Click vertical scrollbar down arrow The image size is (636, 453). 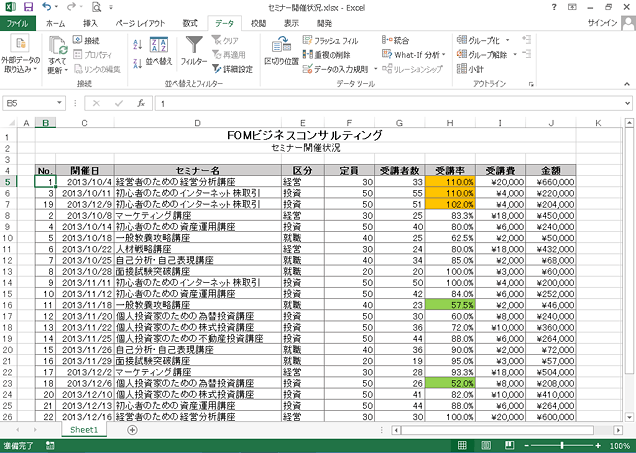coord(629,417)
